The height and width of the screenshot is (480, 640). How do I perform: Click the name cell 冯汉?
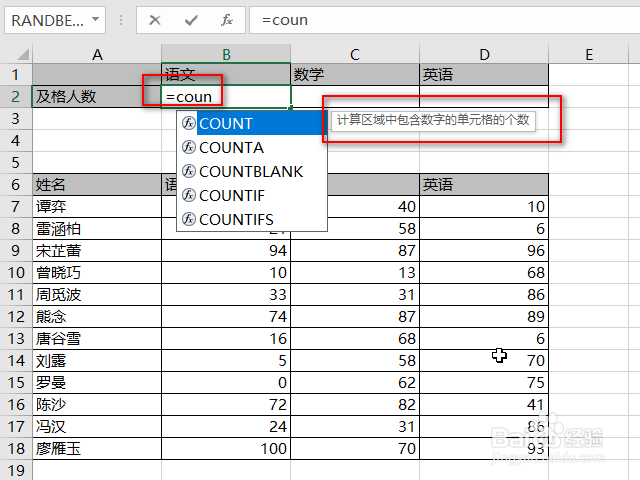click(x=97, y=427)
